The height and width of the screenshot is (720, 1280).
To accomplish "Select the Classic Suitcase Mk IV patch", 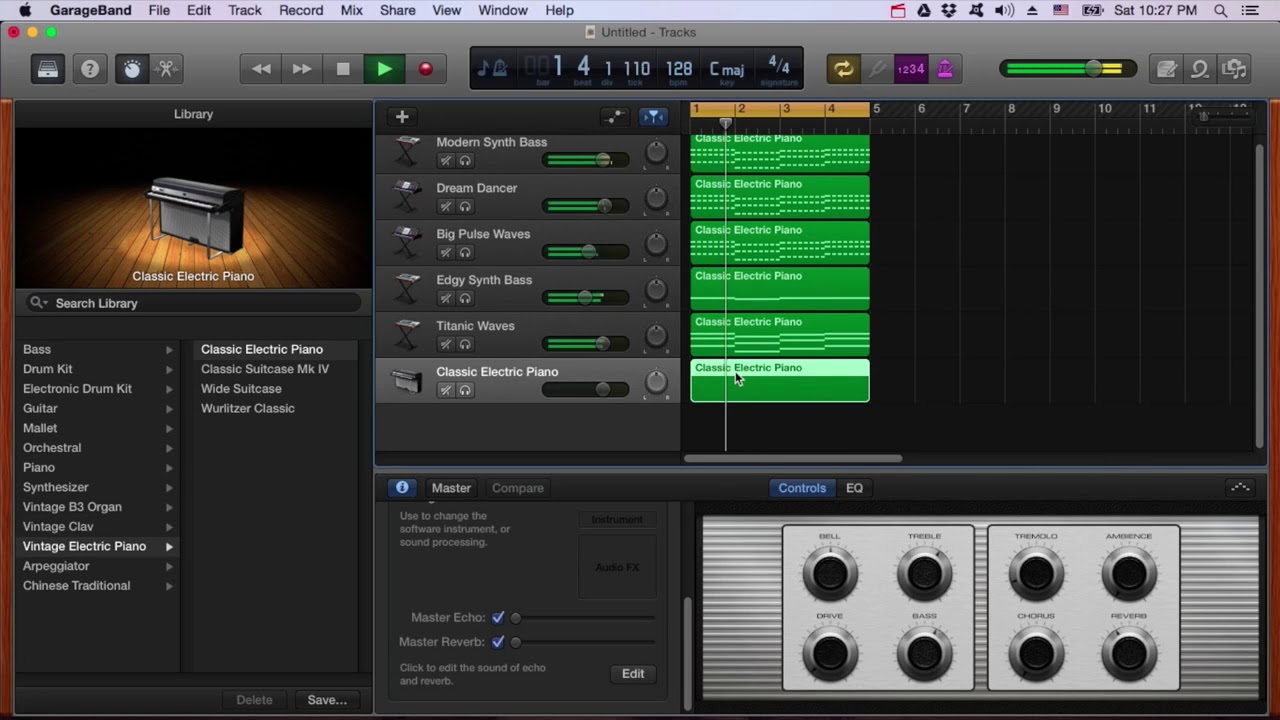I will (265, 369).
